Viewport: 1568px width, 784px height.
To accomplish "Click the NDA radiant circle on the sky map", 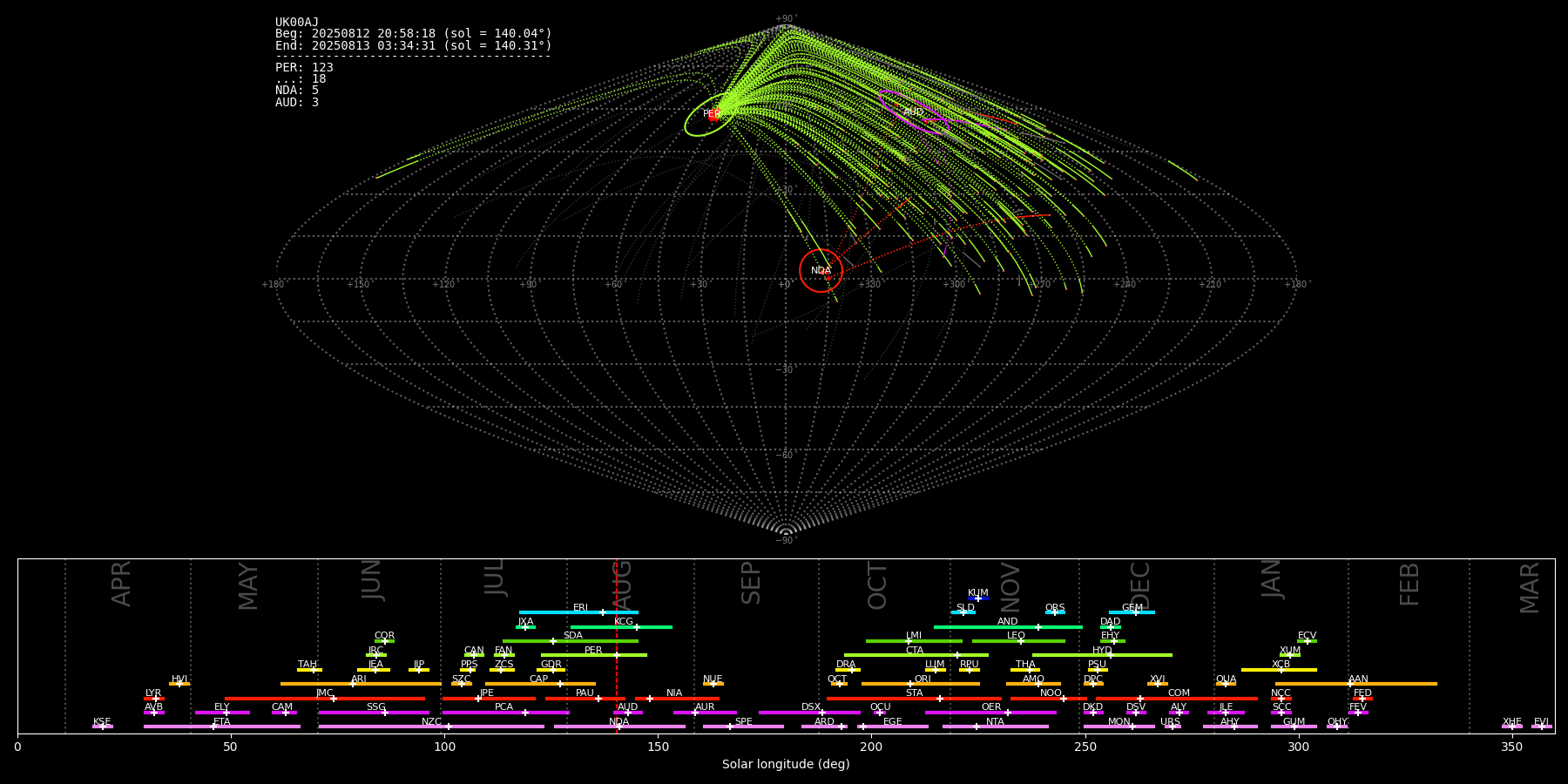I will pos(821,270).
